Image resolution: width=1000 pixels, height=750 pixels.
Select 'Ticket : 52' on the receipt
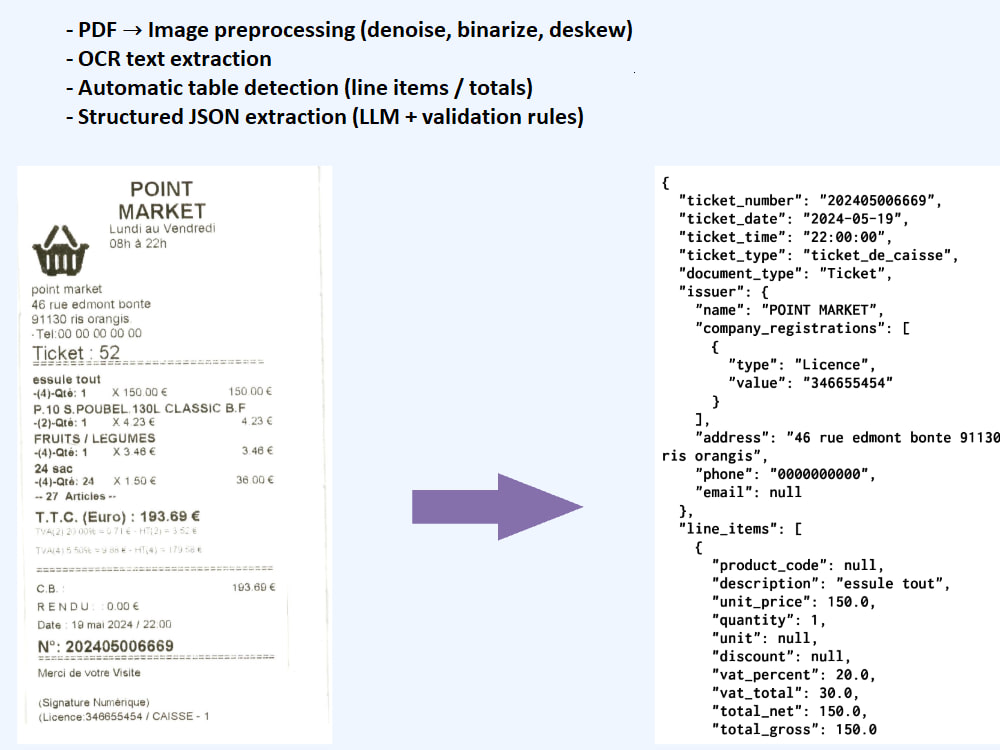[76, 353]
